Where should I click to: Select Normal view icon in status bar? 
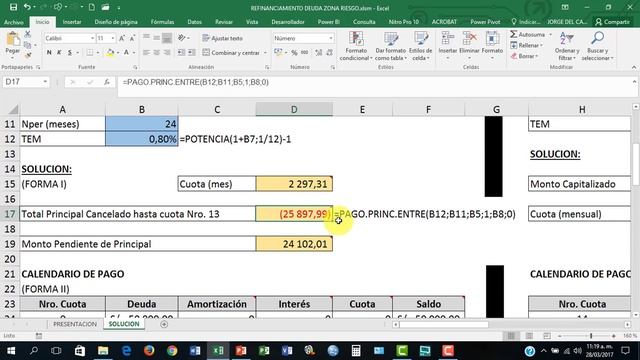pos(511,336)
